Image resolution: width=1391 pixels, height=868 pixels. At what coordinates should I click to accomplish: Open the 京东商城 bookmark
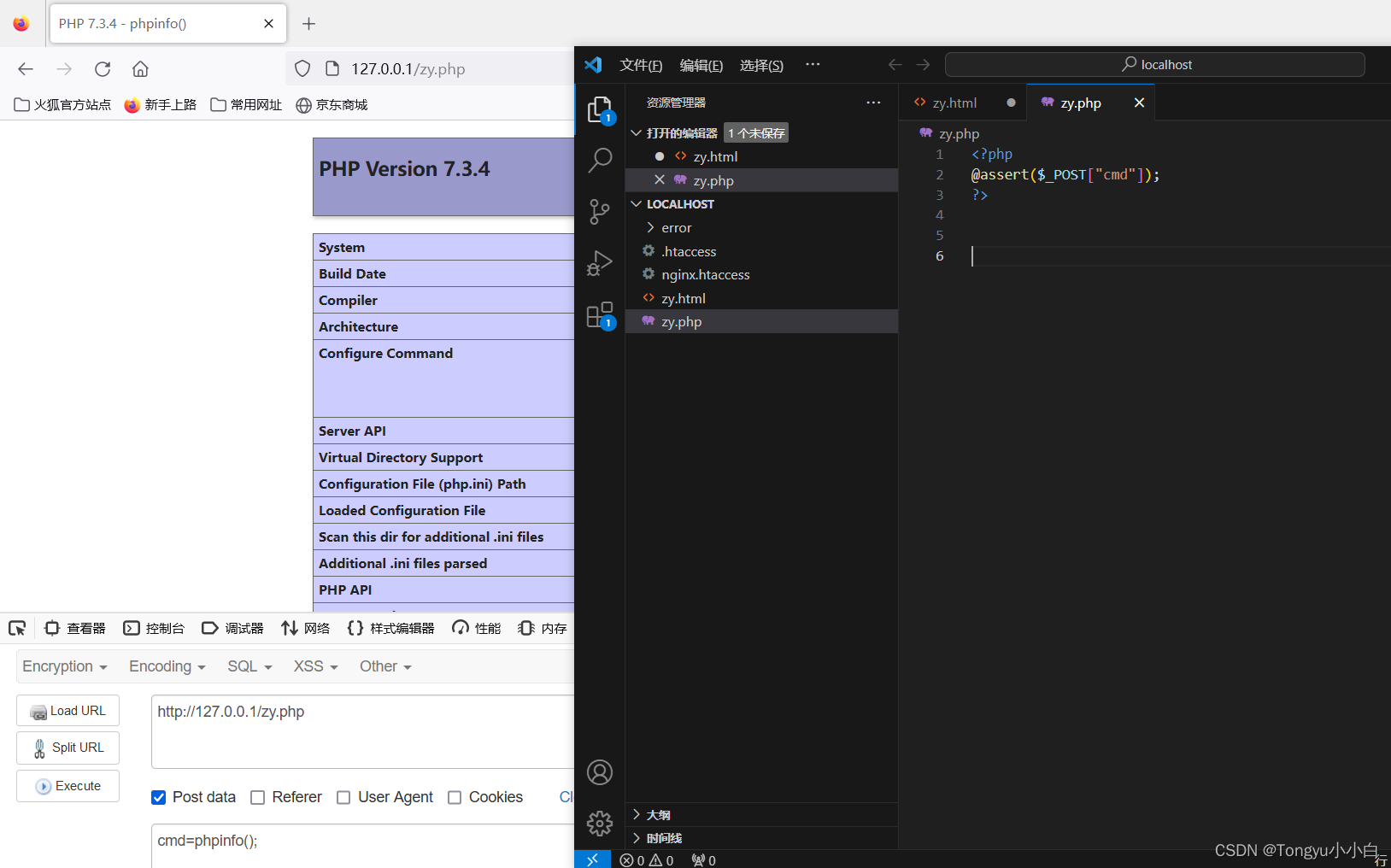coord(332,105)
